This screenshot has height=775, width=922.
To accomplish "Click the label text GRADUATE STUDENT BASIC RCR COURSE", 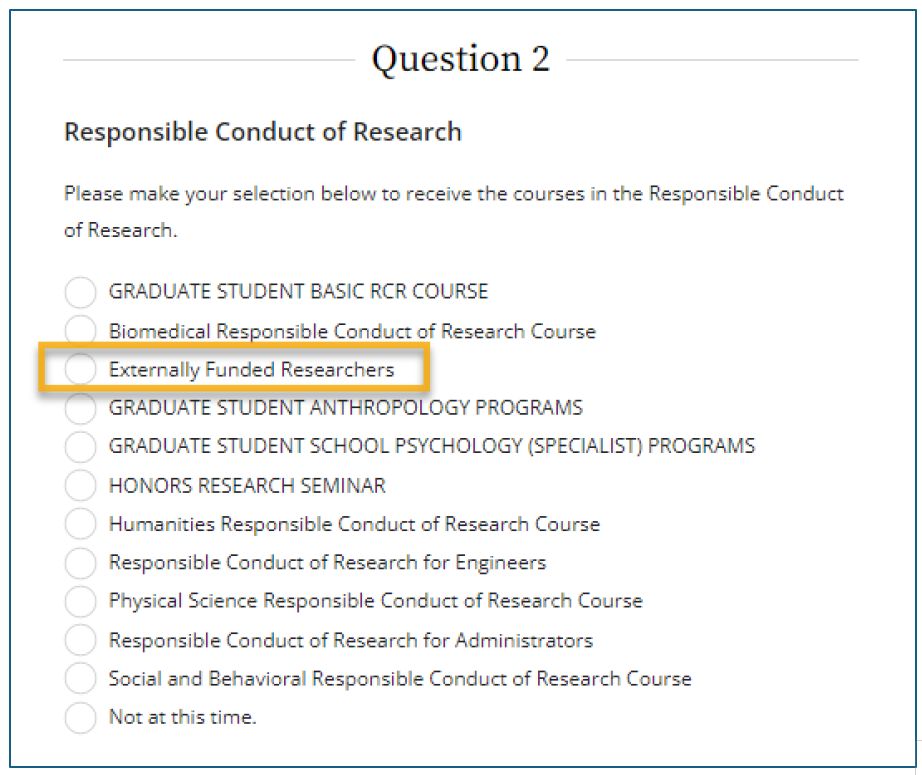I will click(x=297, y=292).
